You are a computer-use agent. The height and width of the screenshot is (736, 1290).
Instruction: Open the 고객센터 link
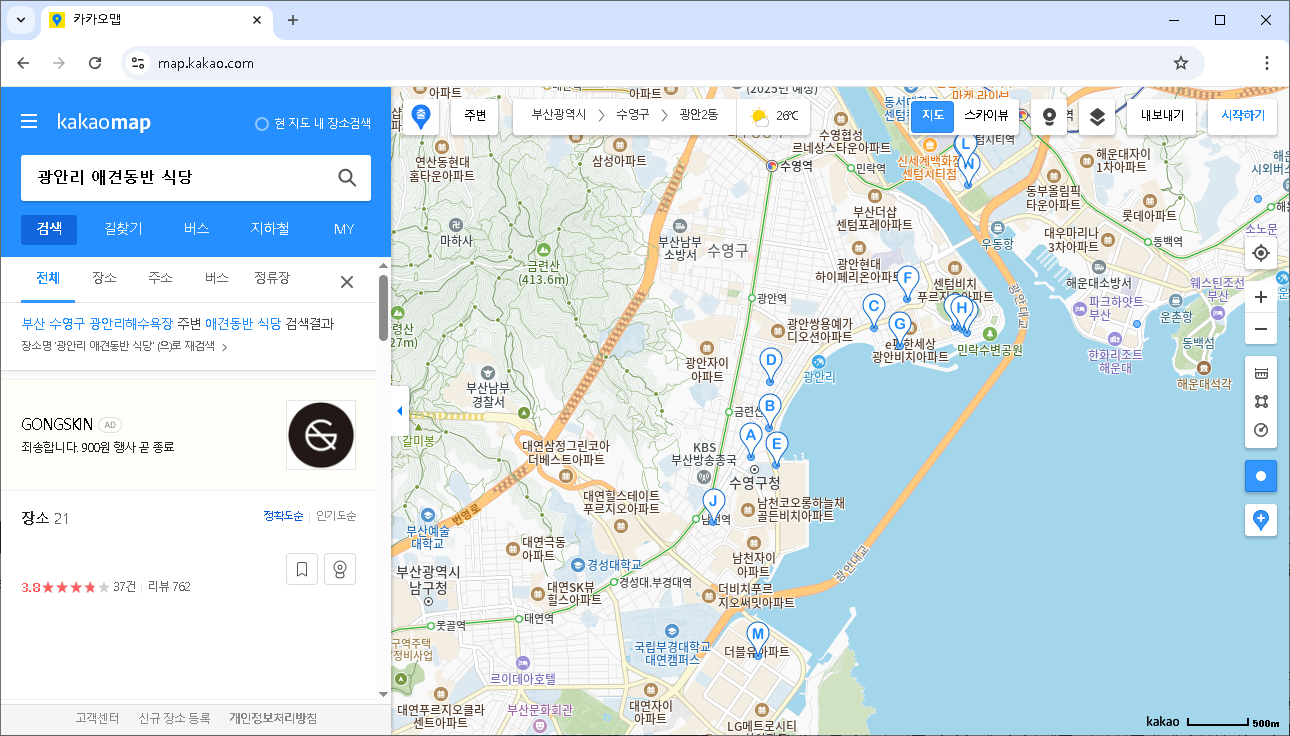96,717
